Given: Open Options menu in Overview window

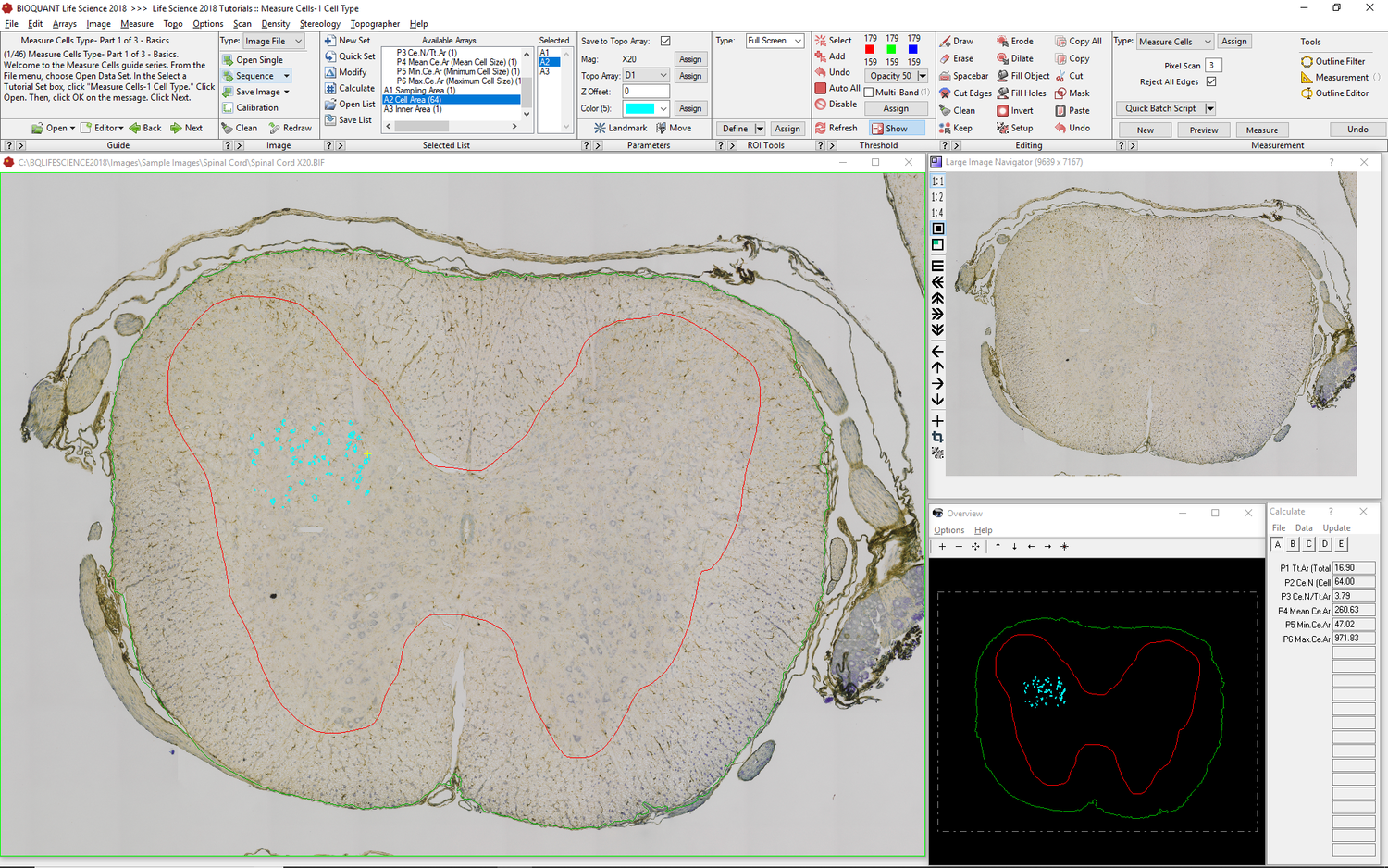Looking at the screenshot, I should tap(948, 530).
